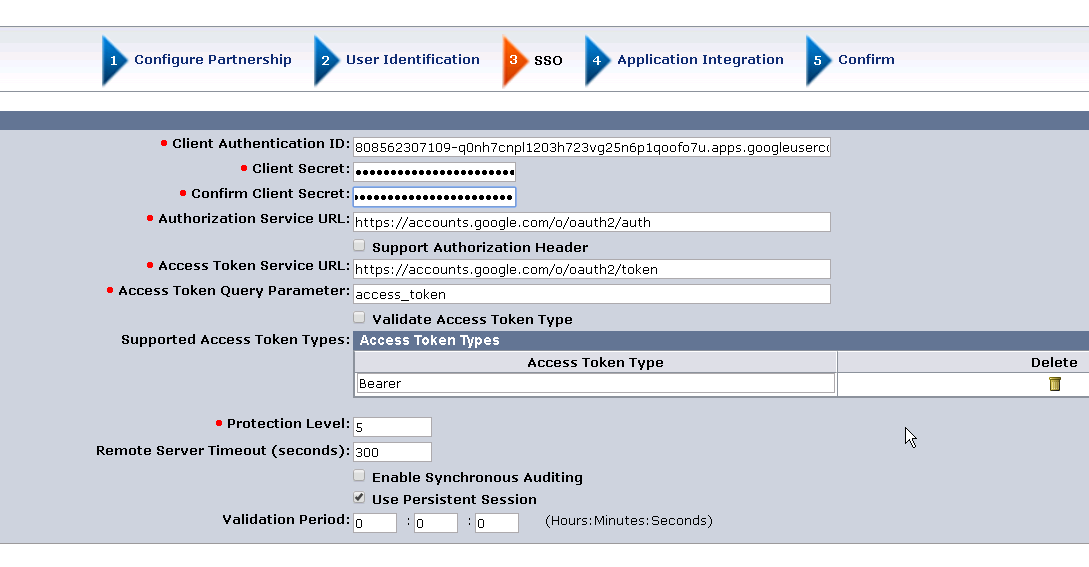Open the User Identification step

pos(413,60)
